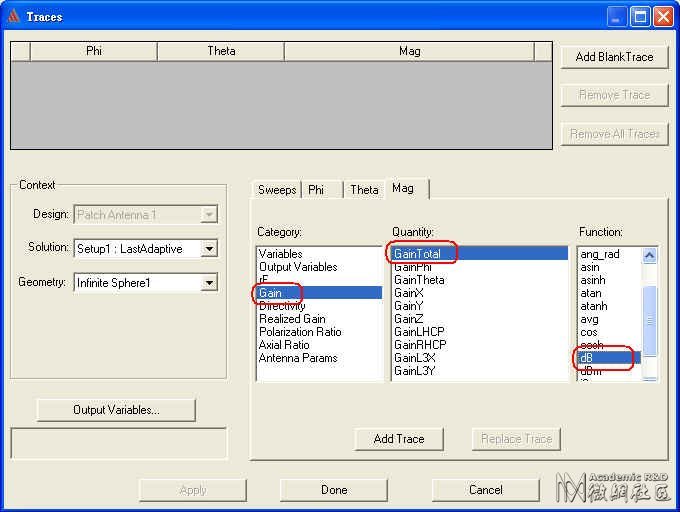Screen dimensions: 680x512
Task: Click the Phi column header
Action: pos(94,51)
